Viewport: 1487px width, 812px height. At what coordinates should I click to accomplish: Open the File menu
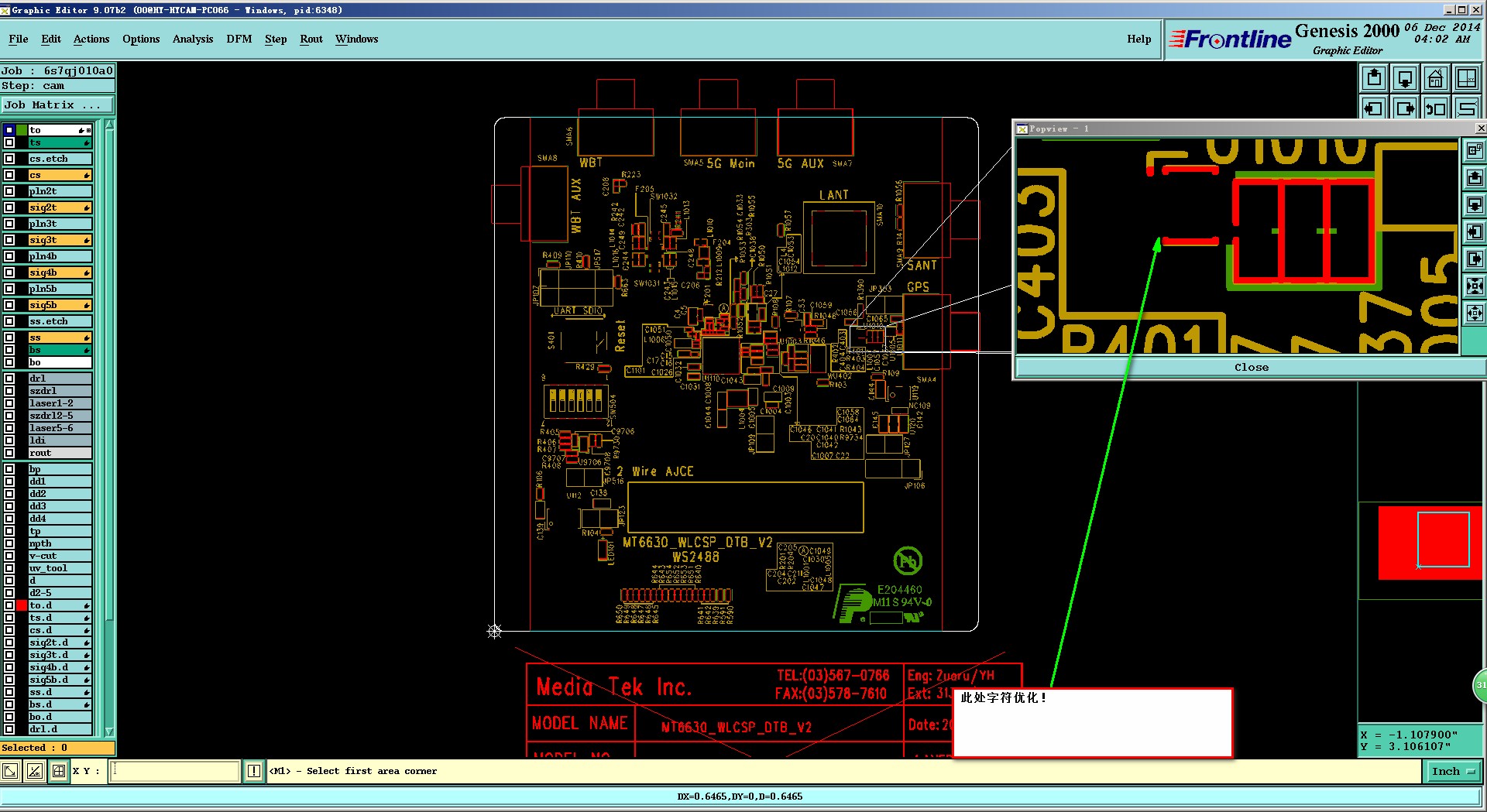pos(19,39)
